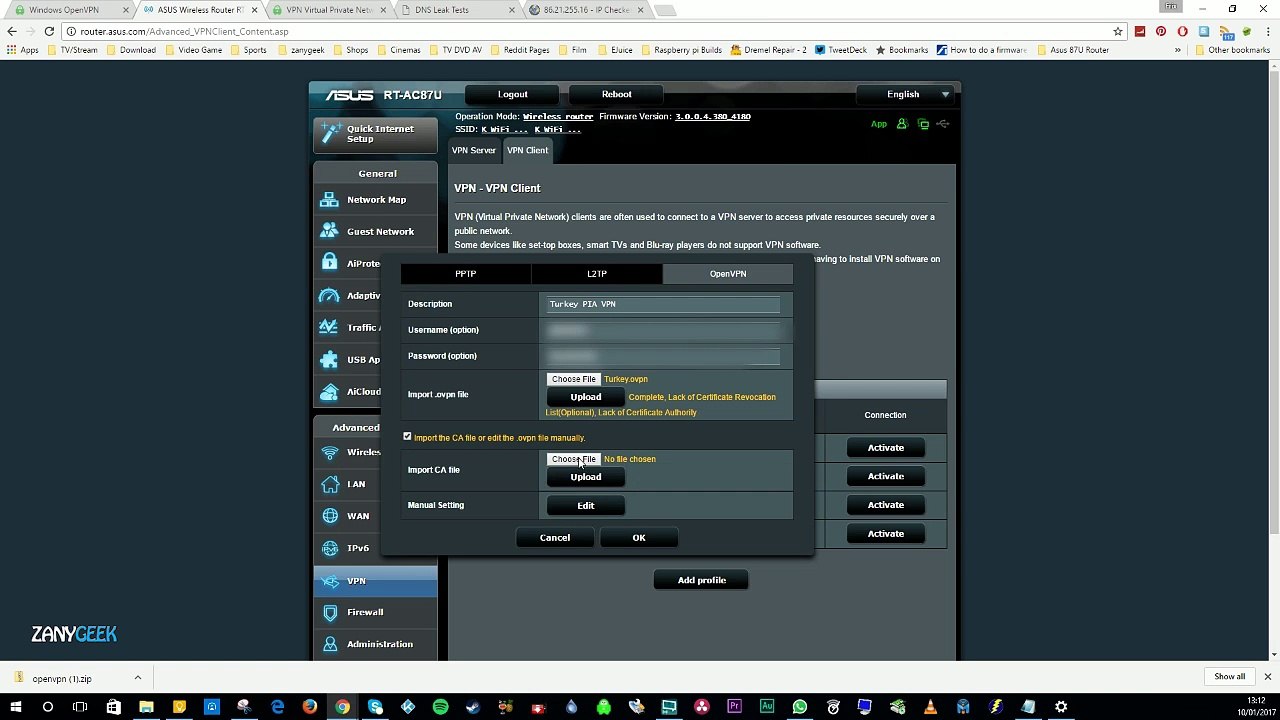Choose File for the CA import
Image resolution: width=1280 pixels, height=720 pixels.
click(573, 459)
